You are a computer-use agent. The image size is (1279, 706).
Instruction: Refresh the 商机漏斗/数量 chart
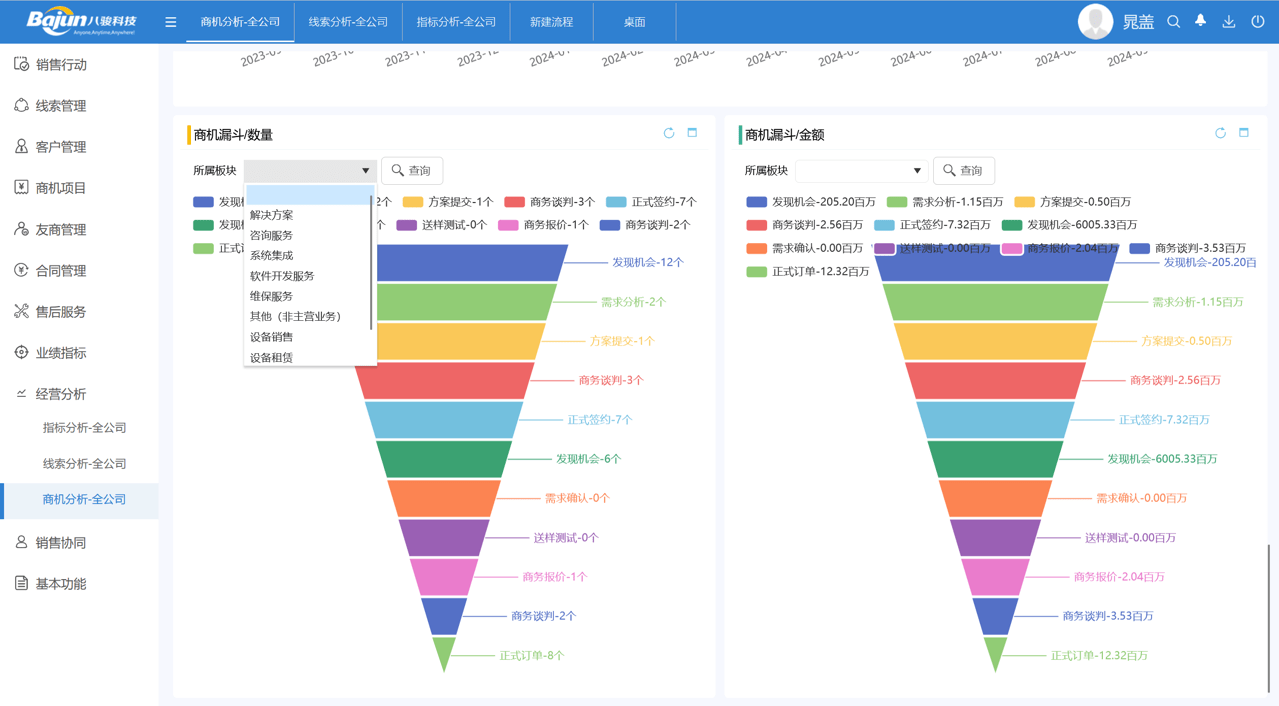click(x=669, y=133)
